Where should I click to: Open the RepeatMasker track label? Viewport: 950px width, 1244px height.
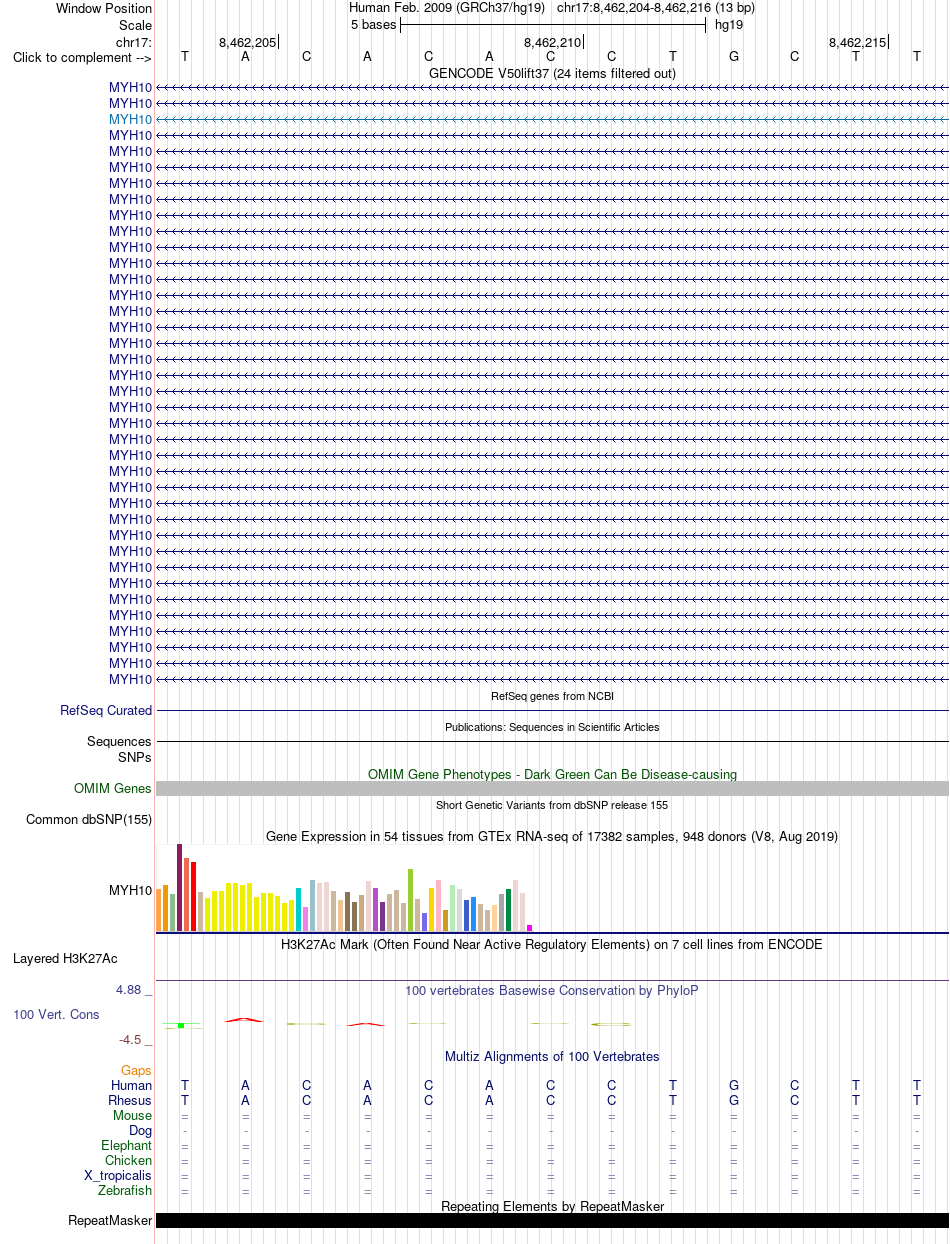pos(110,1220)
